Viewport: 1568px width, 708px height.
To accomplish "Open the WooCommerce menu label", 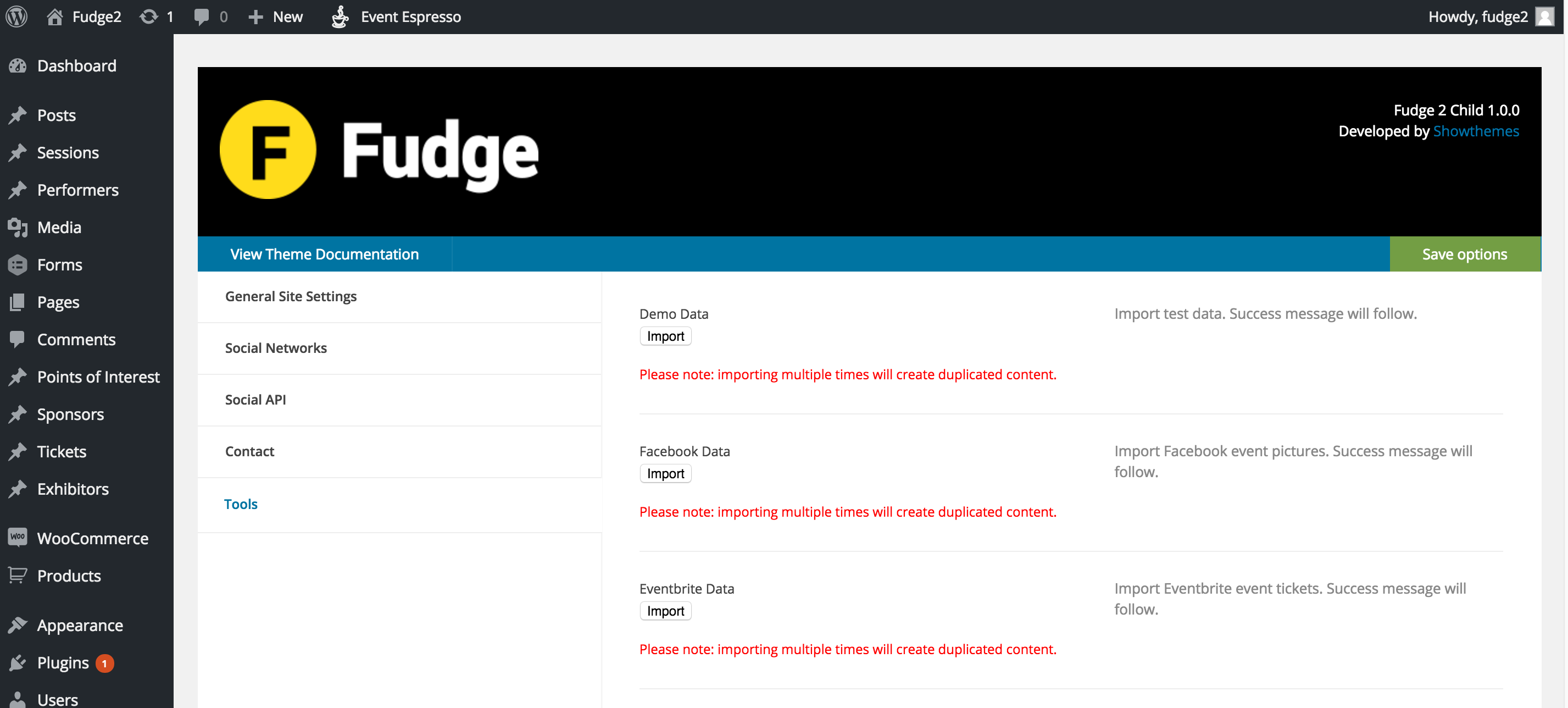I will (92, 538).
